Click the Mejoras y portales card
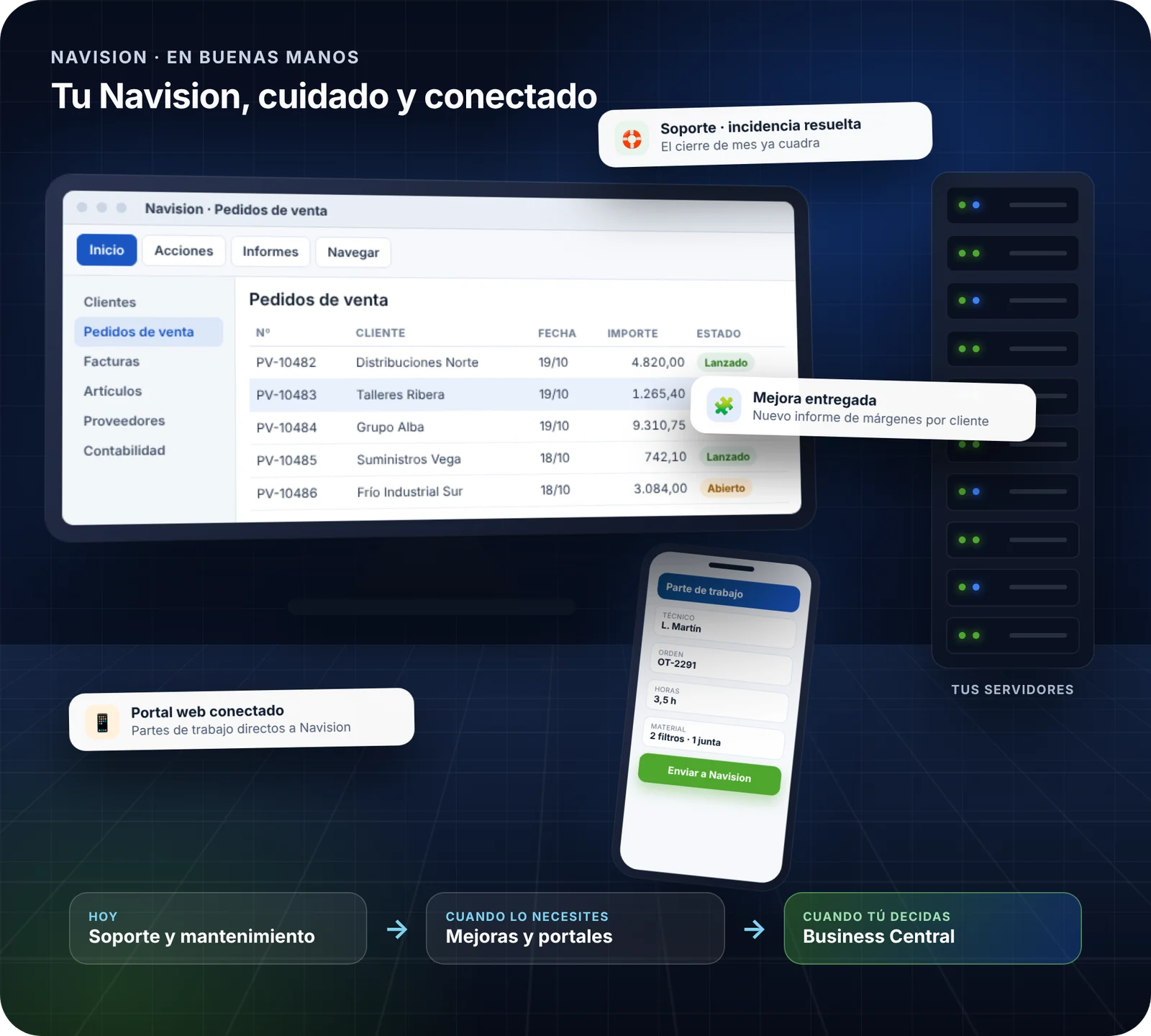The height and width of the screenshot is (1036, 1151). [x=575, y=928]
